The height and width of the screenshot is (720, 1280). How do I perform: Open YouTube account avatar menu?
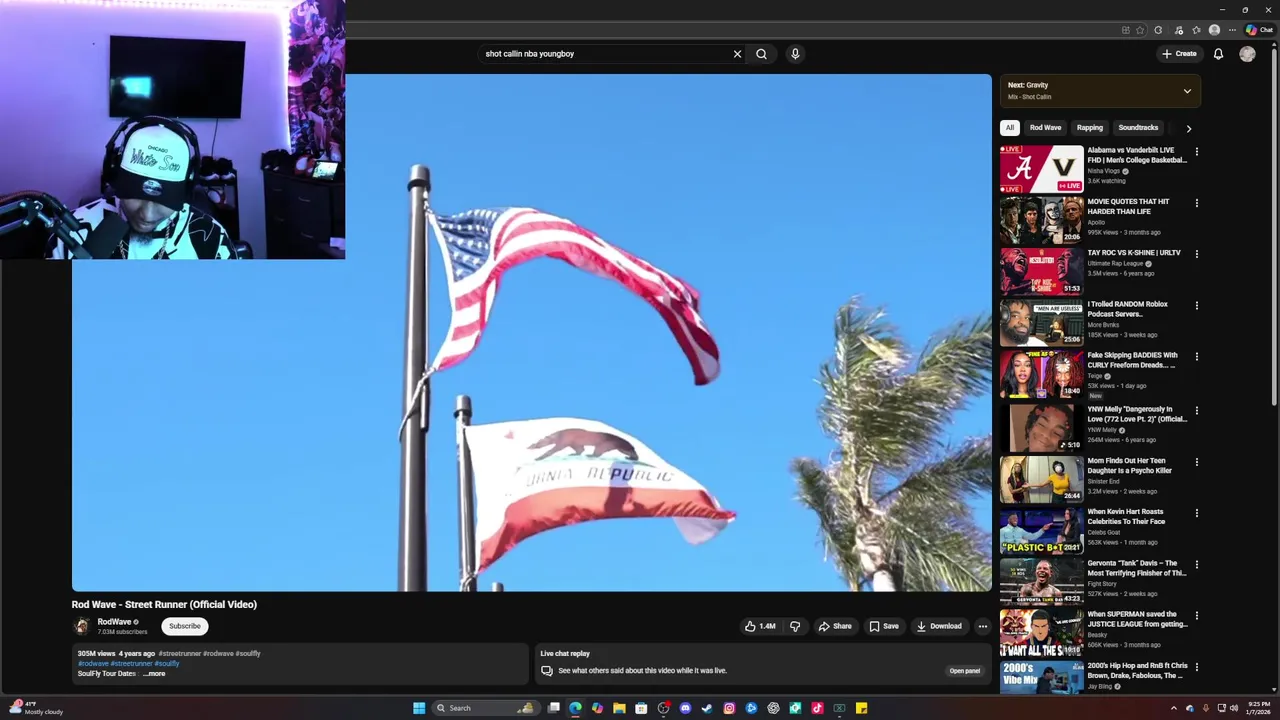(x=1247, y=54)
